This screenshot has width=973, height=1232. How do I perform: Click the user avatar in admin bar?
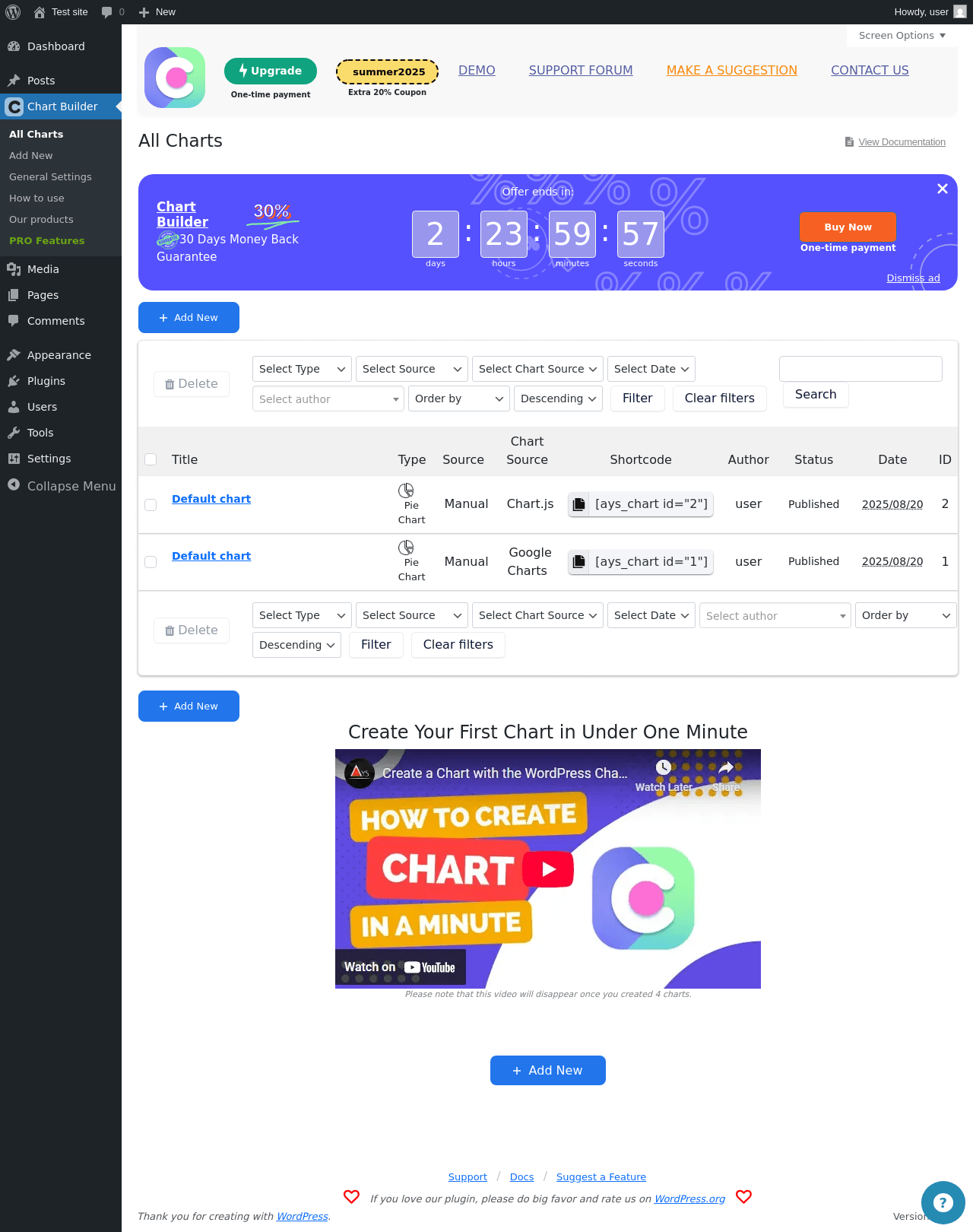960,12
